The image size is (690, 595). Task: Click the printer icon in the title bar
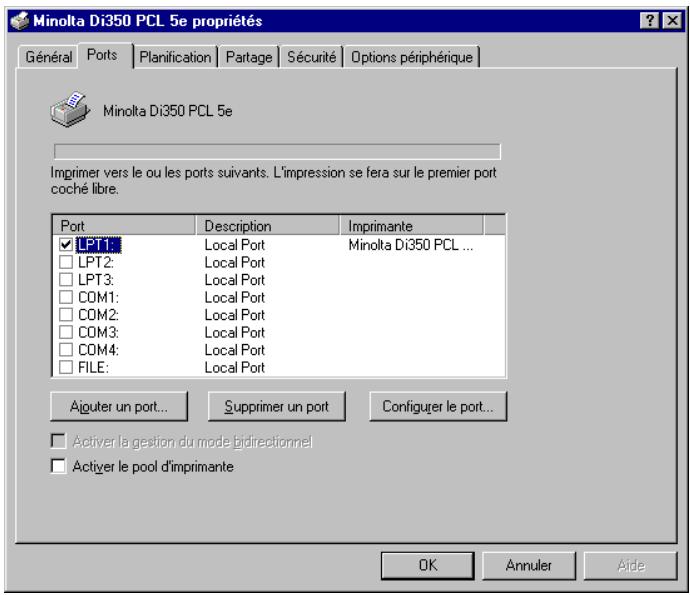click(x=19, y=21)
